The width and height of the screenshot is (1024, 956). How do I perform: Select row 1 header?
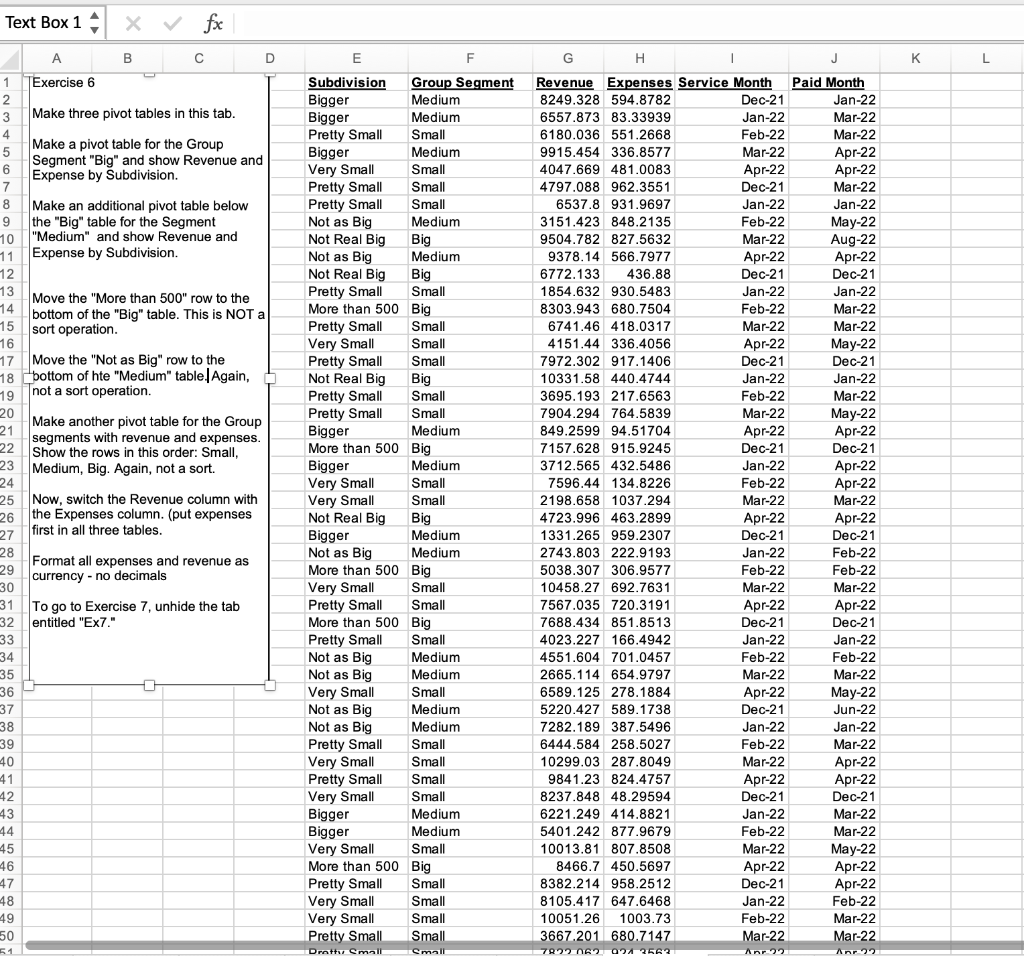(x=11, y=83)
